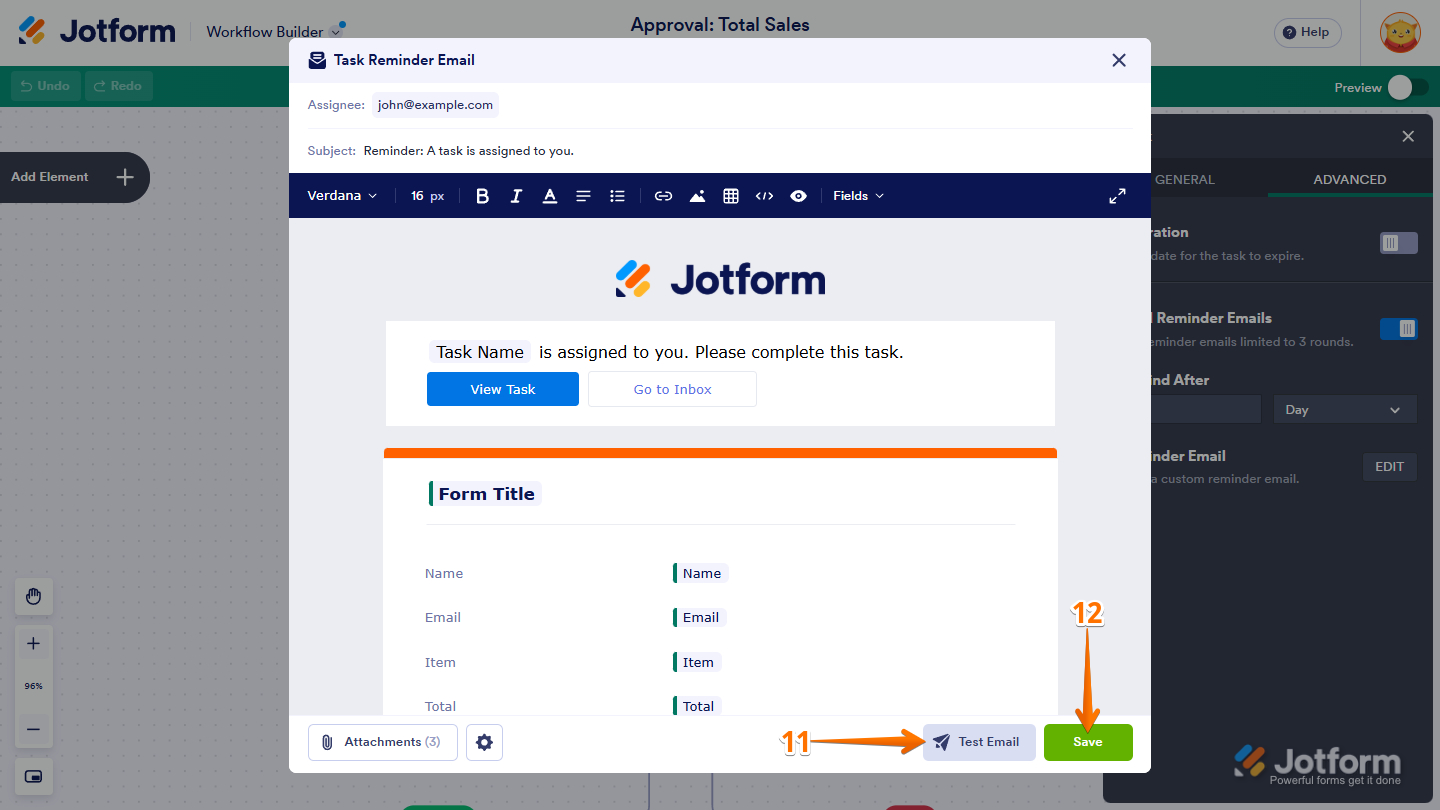Open the Attachments (3) button
The width and height of the screenshot is (1440, 810).
click(x=382, y=742)
